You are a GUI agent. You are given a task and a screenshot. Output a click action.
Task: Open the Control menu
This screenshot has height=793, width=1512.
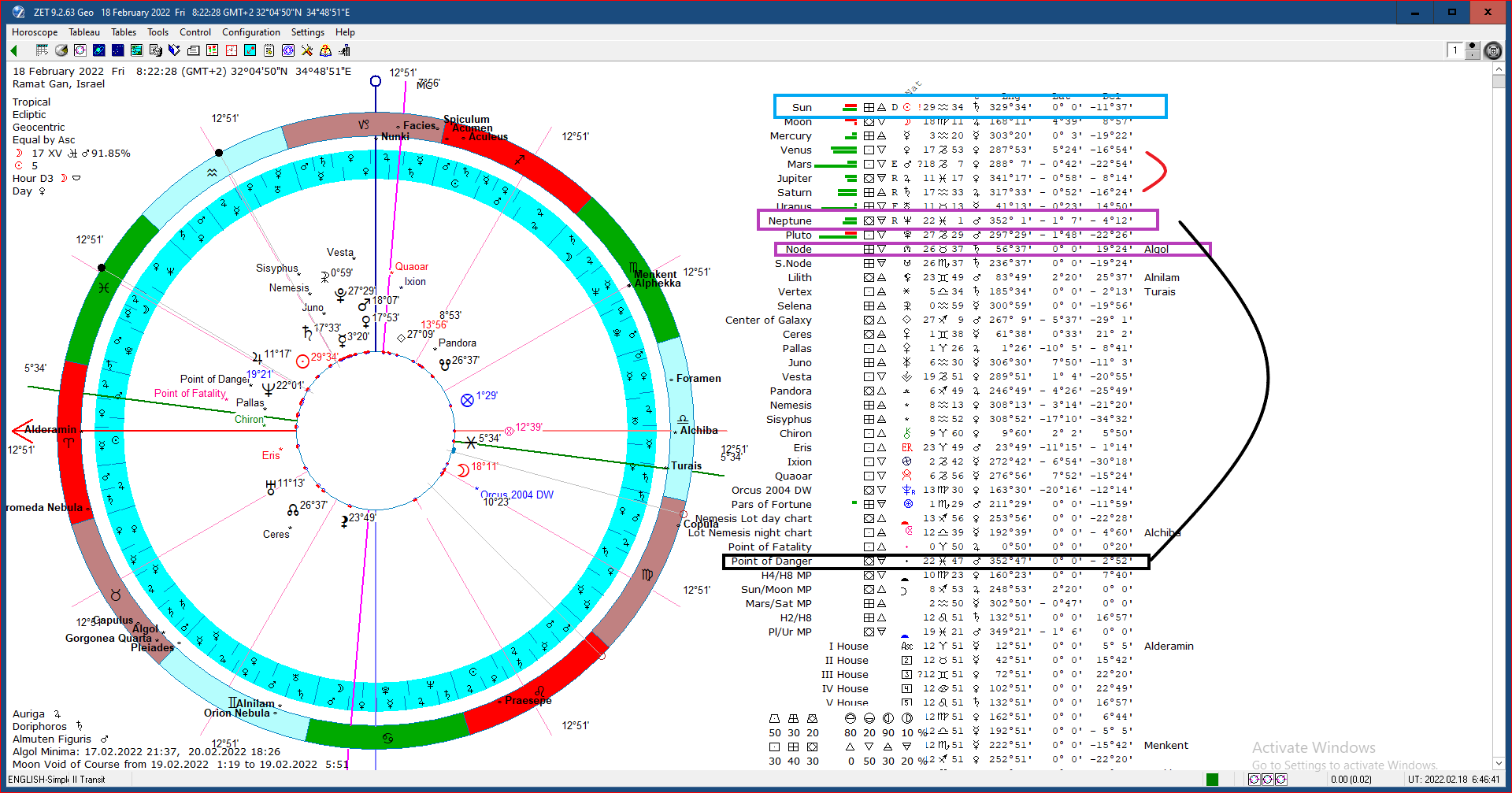[x=195, y=32]
